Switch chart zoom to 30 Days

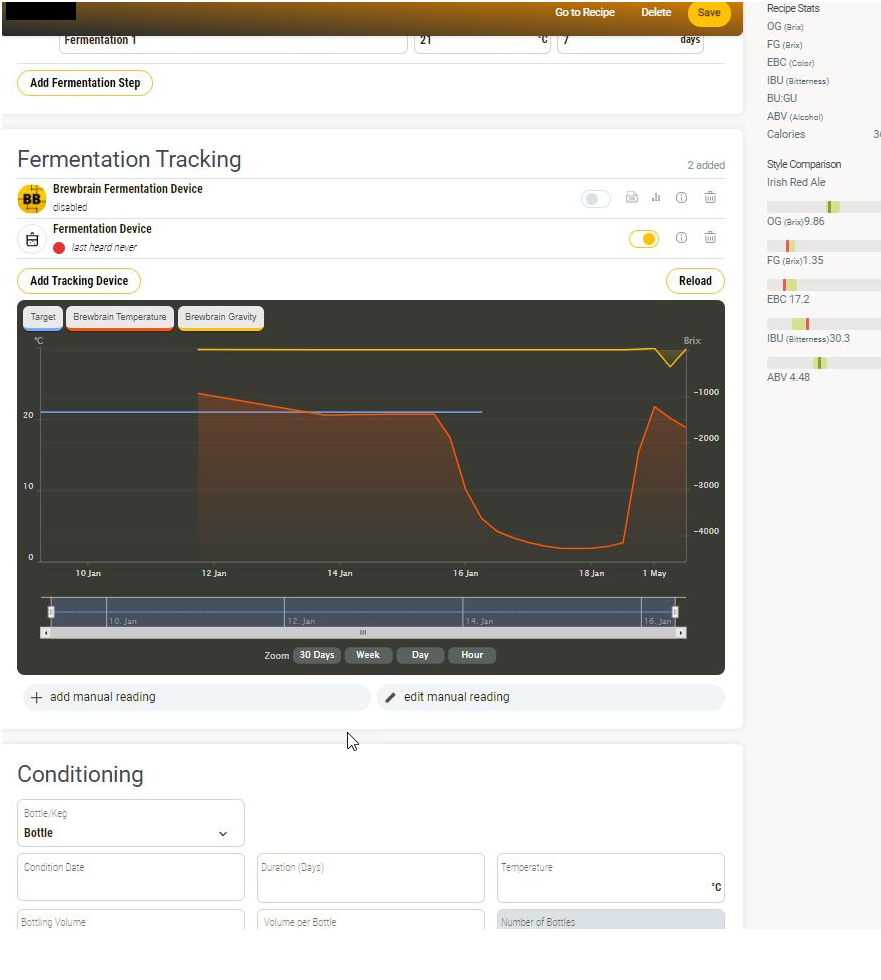point(316,655)
